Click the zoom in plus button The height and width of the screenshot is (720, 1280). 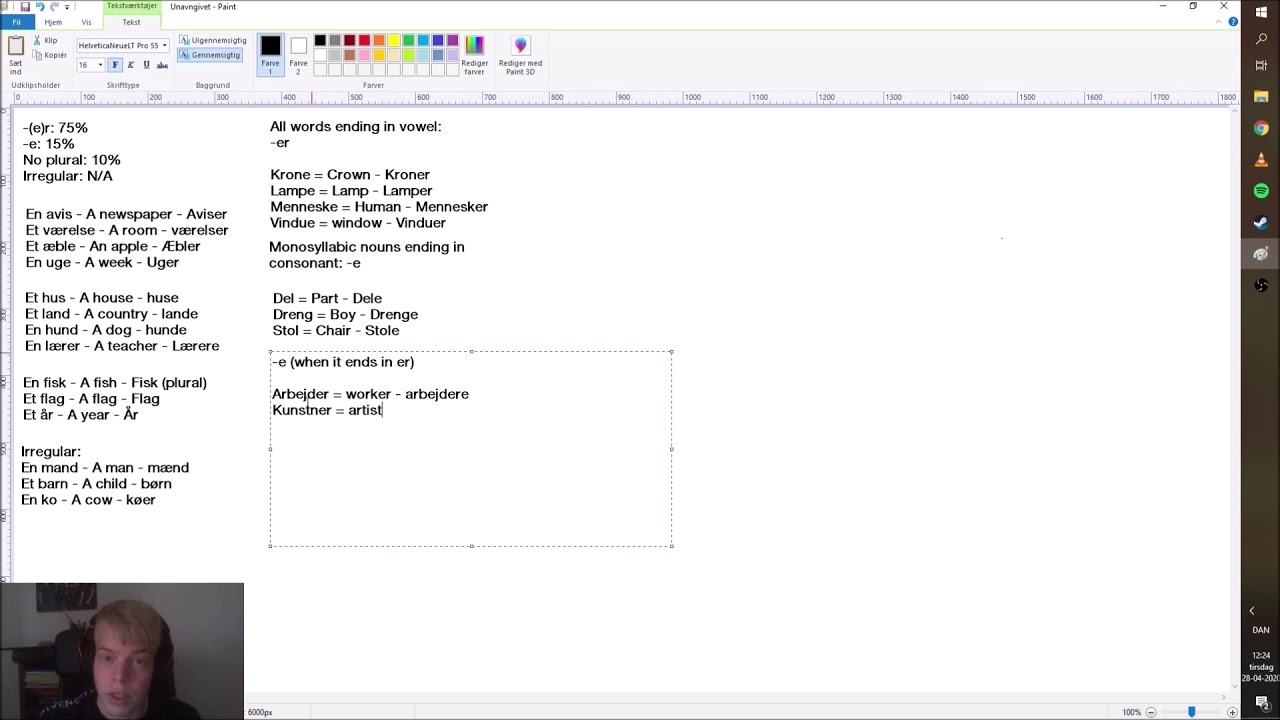click(1231, 712)
